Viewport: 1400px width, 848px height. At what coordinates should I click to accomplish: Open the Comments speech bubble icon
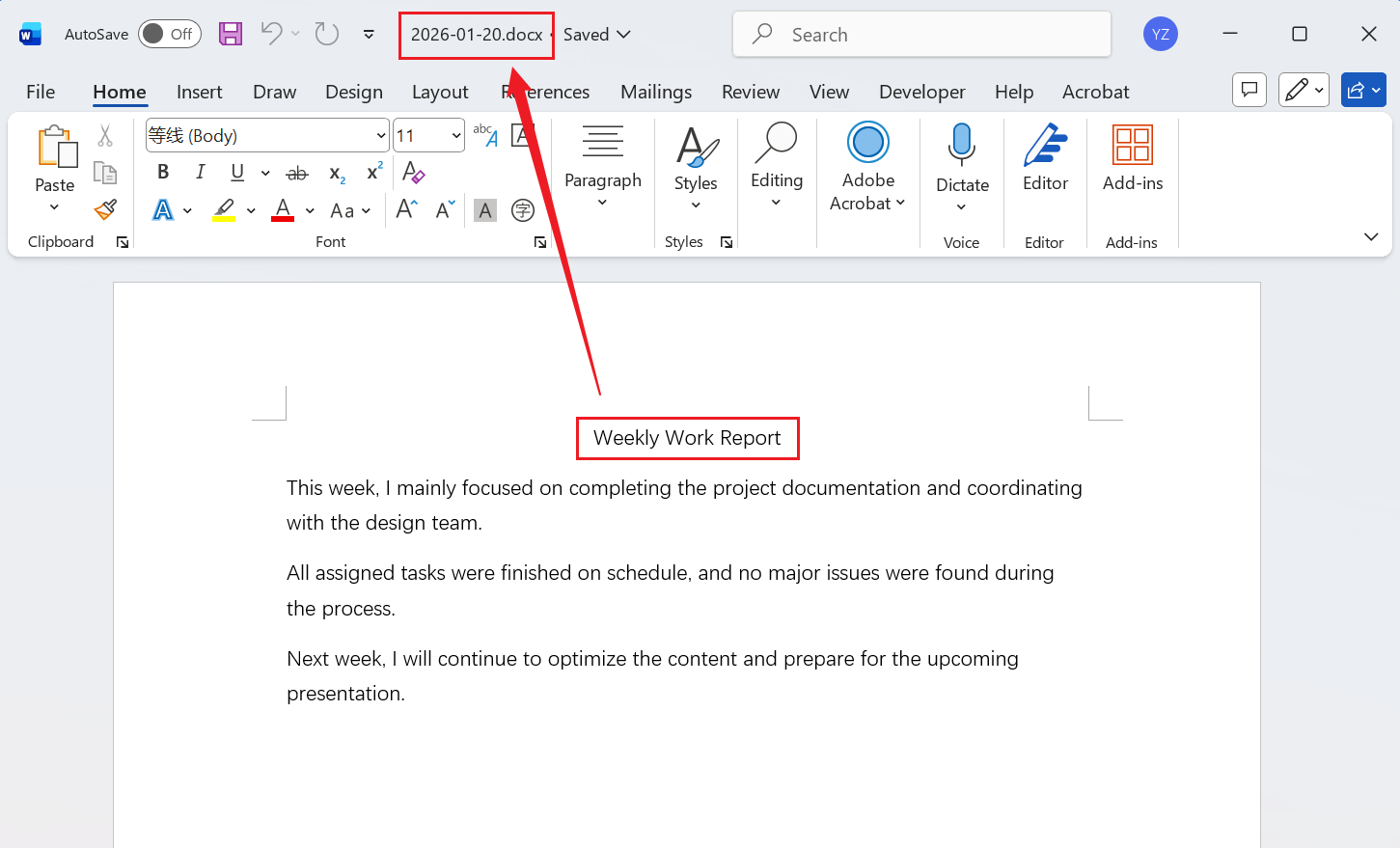coord(1249,91)
